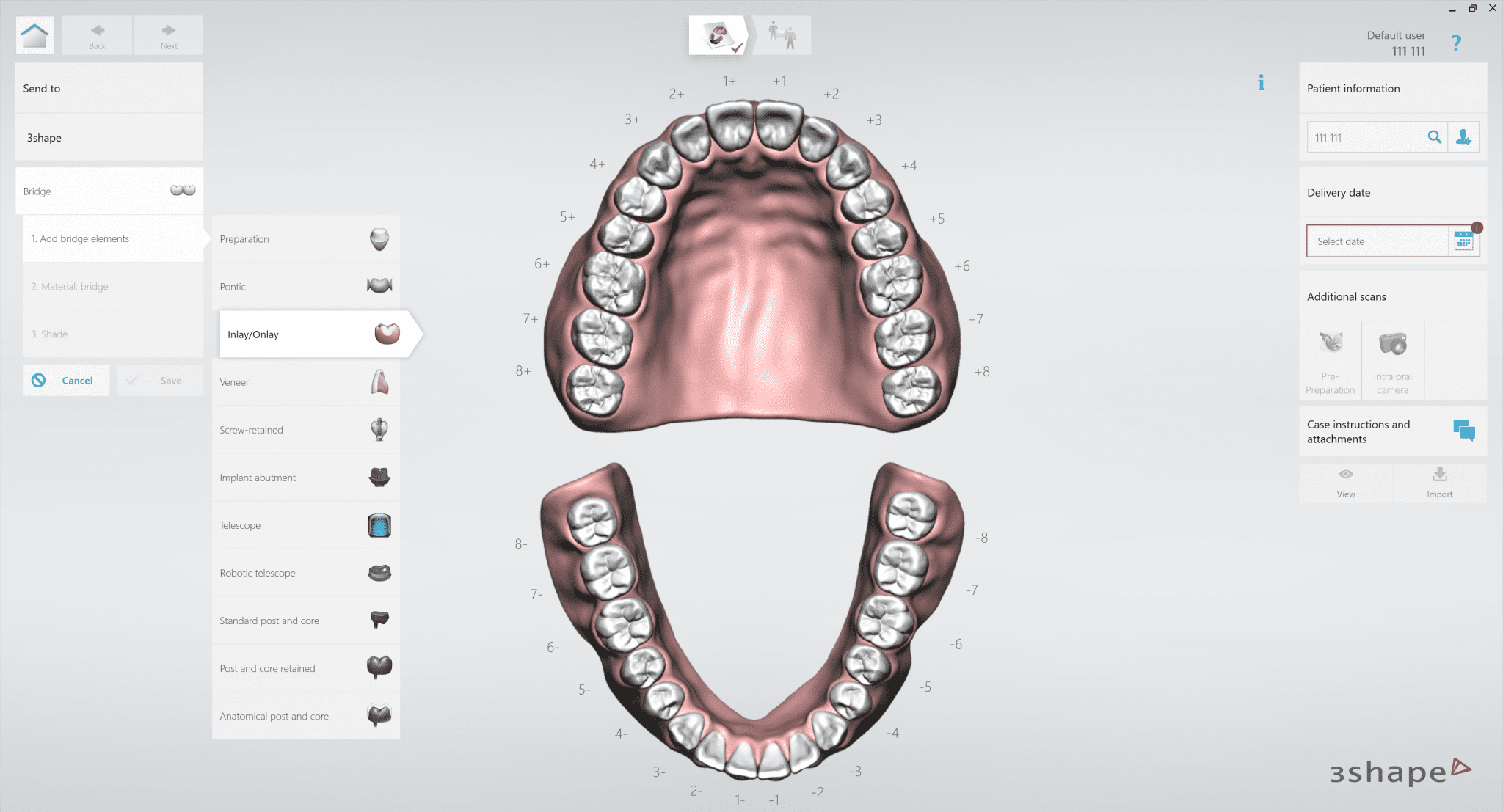This screenshot has height=812, width=1503.
Task: Select the Anatomical post and core icon
Action: point(379,715)
